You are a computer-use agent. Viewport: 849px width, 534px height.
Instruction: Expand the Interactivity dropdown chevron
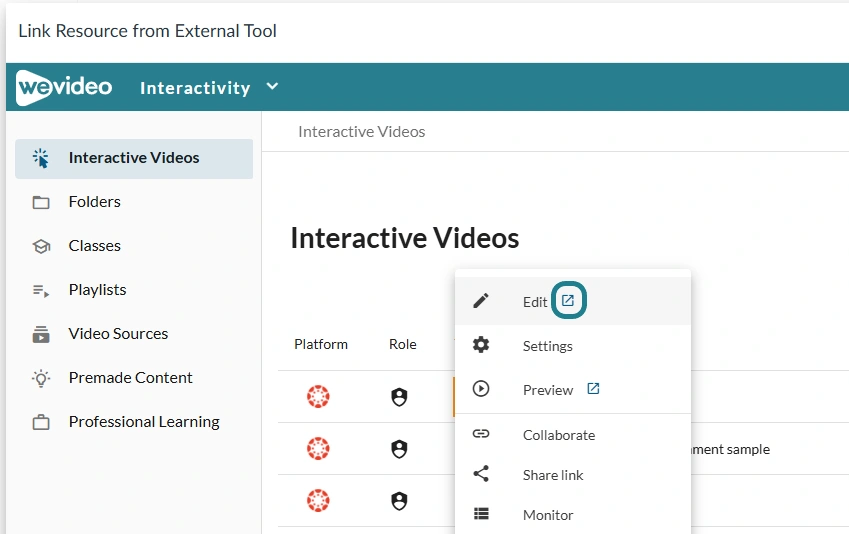tap(272, 86)
